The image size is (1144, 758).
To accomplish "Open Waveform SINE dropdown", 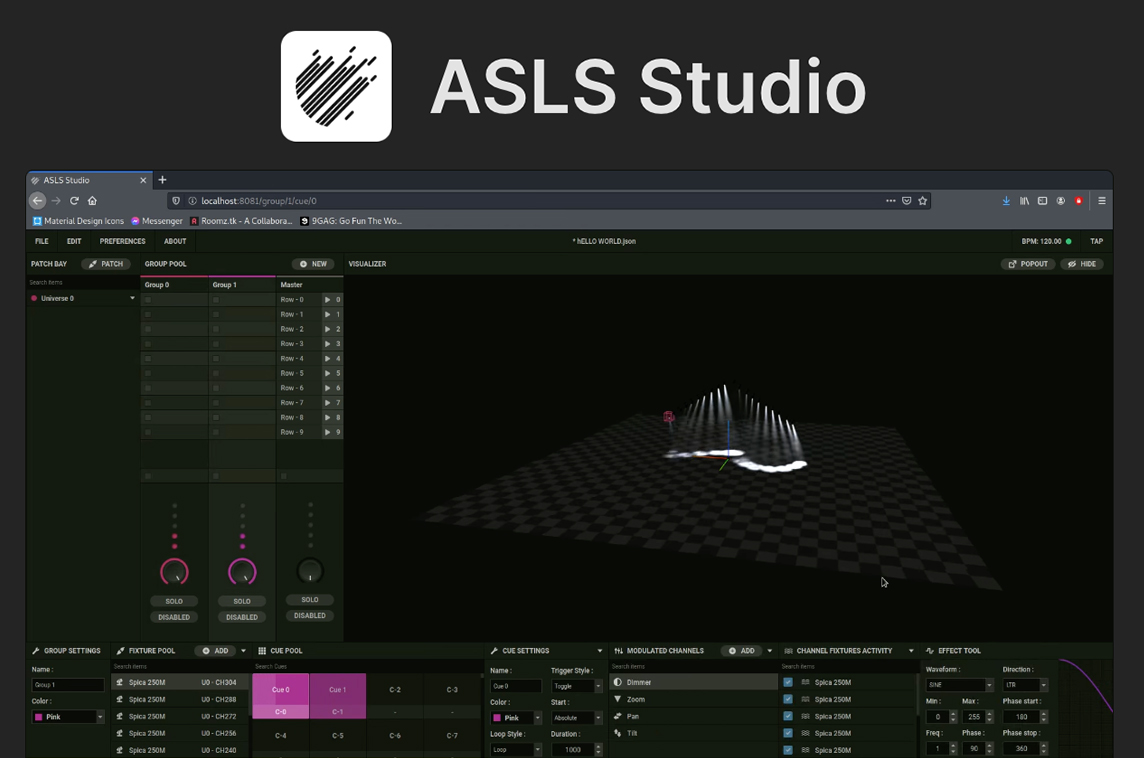I will click(959, 685).
